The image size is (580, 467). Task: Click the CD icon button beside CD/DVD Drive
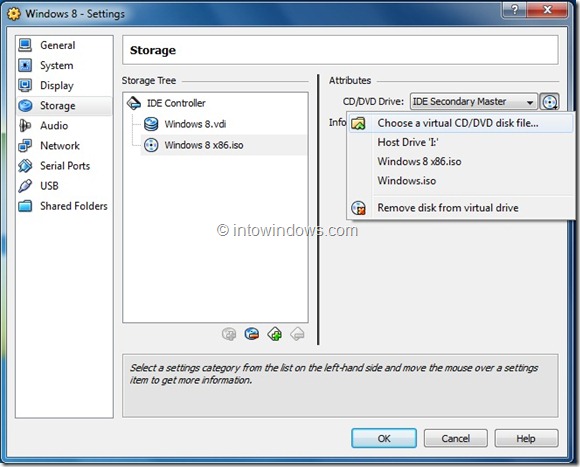click(x=549, y=102)
